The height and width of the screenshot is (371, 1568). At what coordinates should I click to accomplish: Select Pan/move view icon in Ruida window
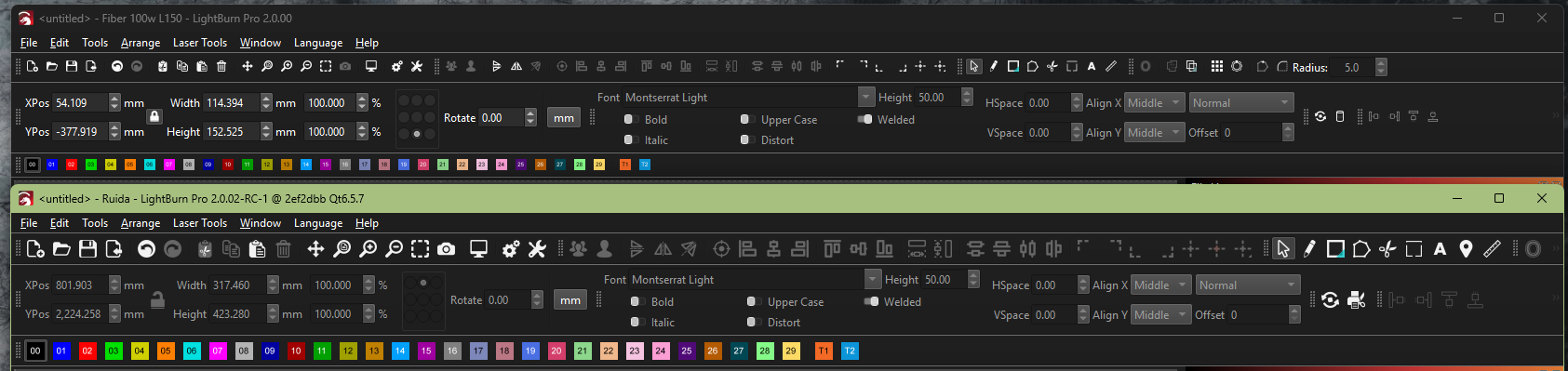click(x=316, y=248)
